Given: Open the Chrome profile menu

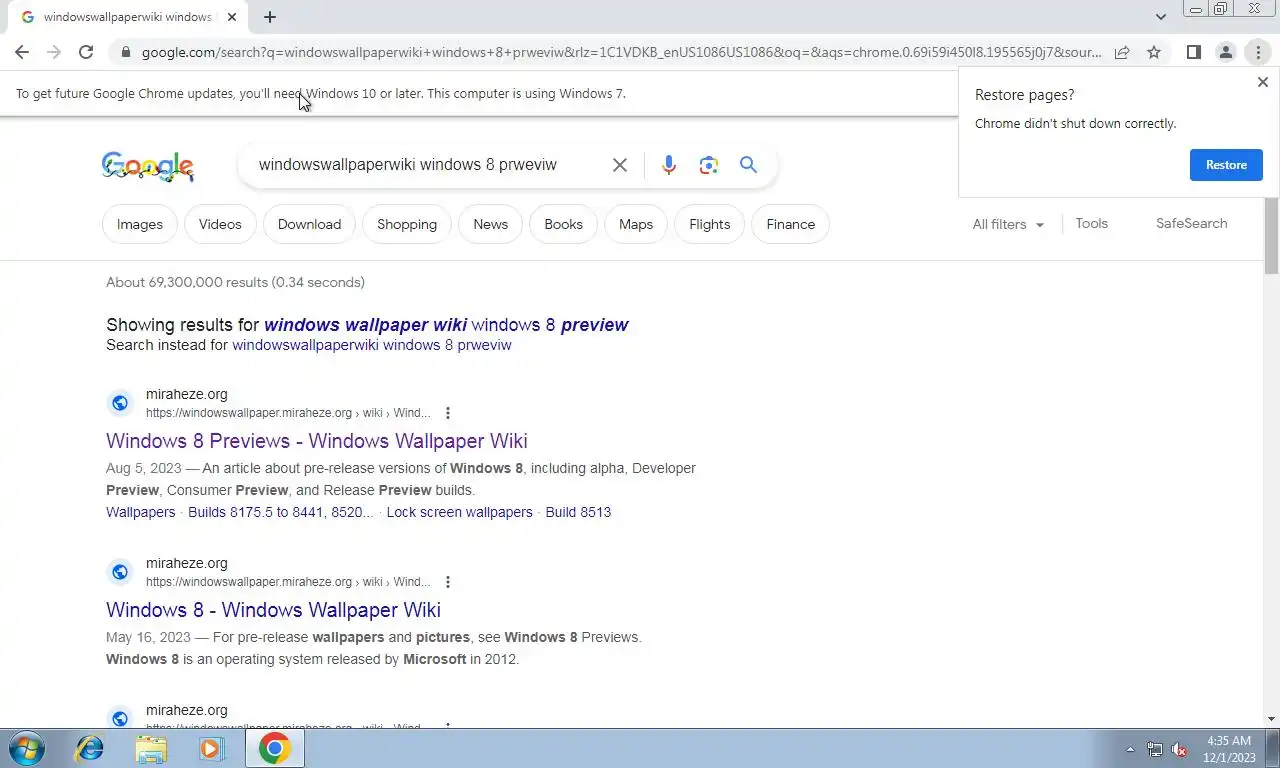Looking at the screenshot, I should click(1225, 52).
